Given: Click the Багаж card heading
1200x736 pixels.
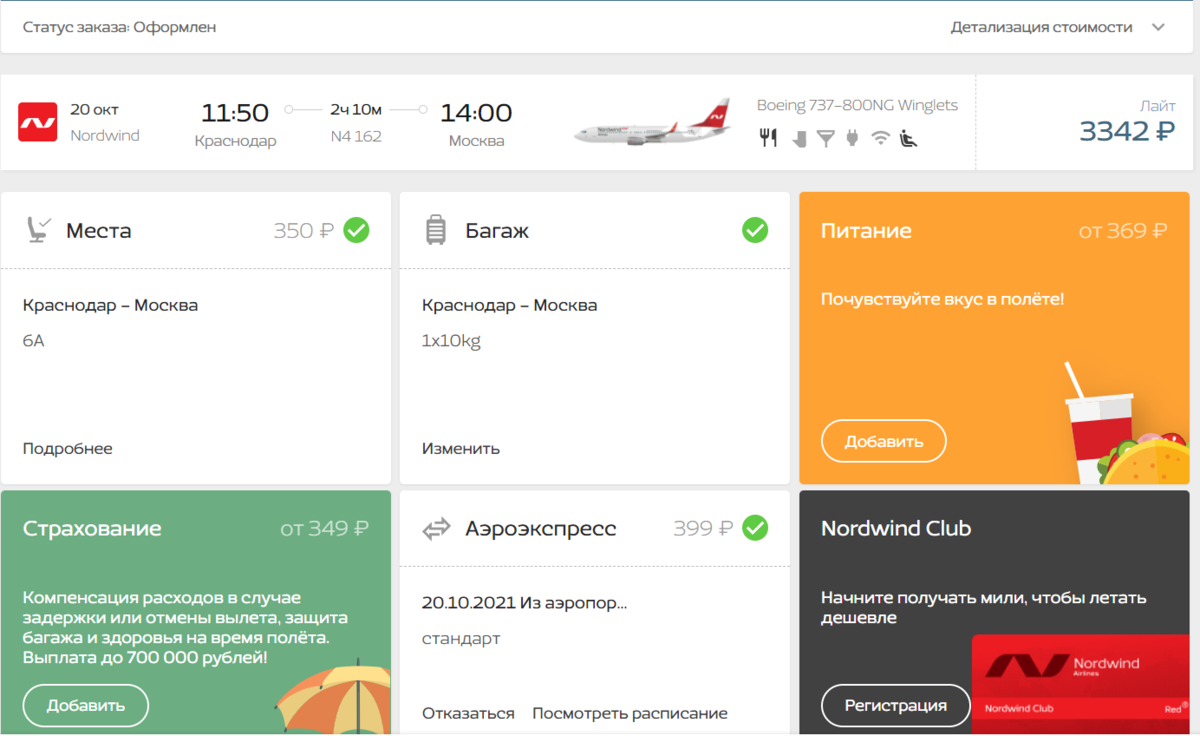Looking at the screenshot, I should click(x=497, y=230).
